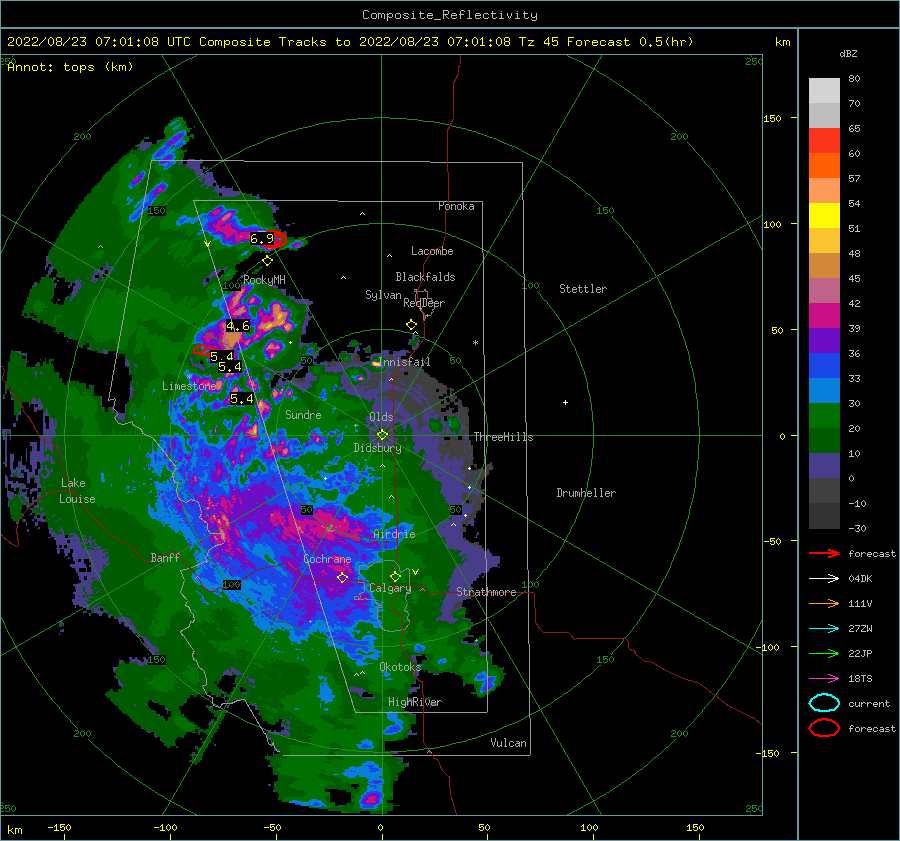
Task: Click the Sylvan label on map
Action: tap(383, 295)
